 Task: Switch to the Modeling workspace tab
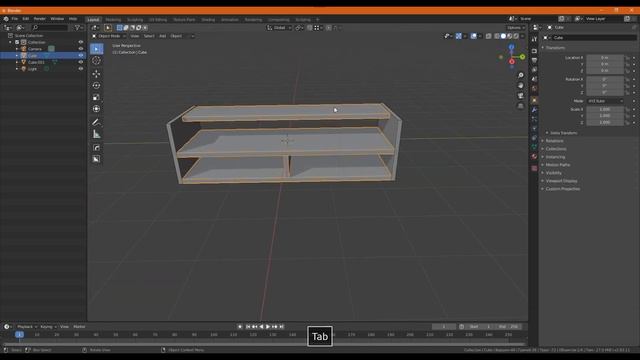(113, 20)
